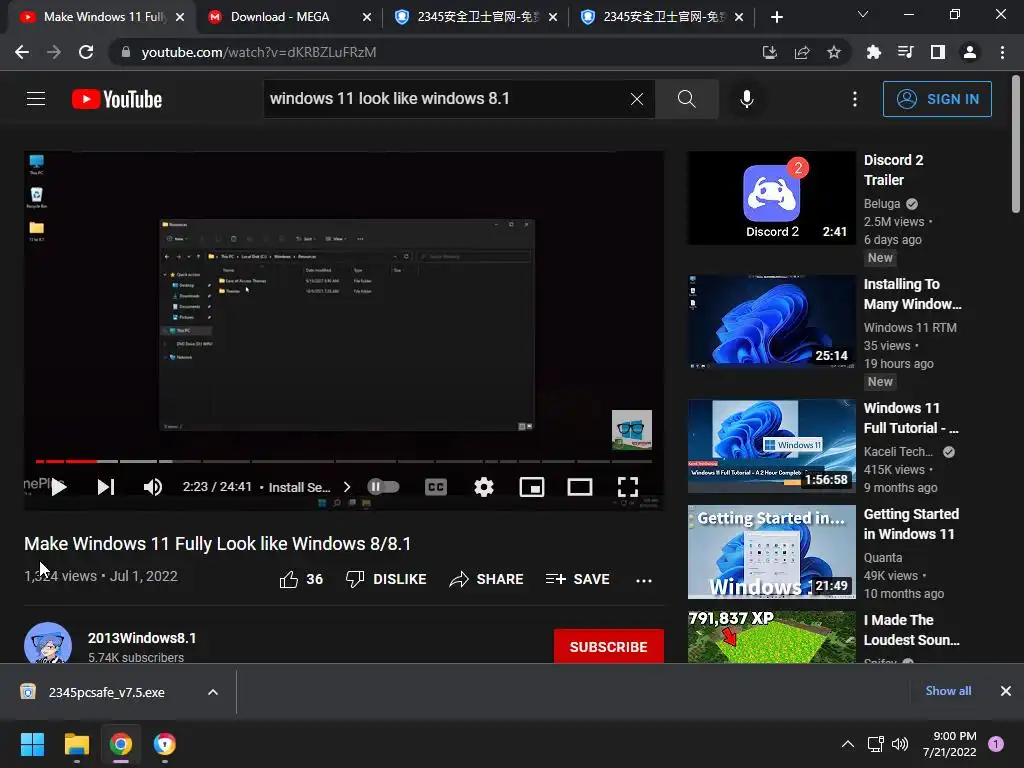Open YouTube settings three-dot menu
1024x768 pixels.
(855, 99)
